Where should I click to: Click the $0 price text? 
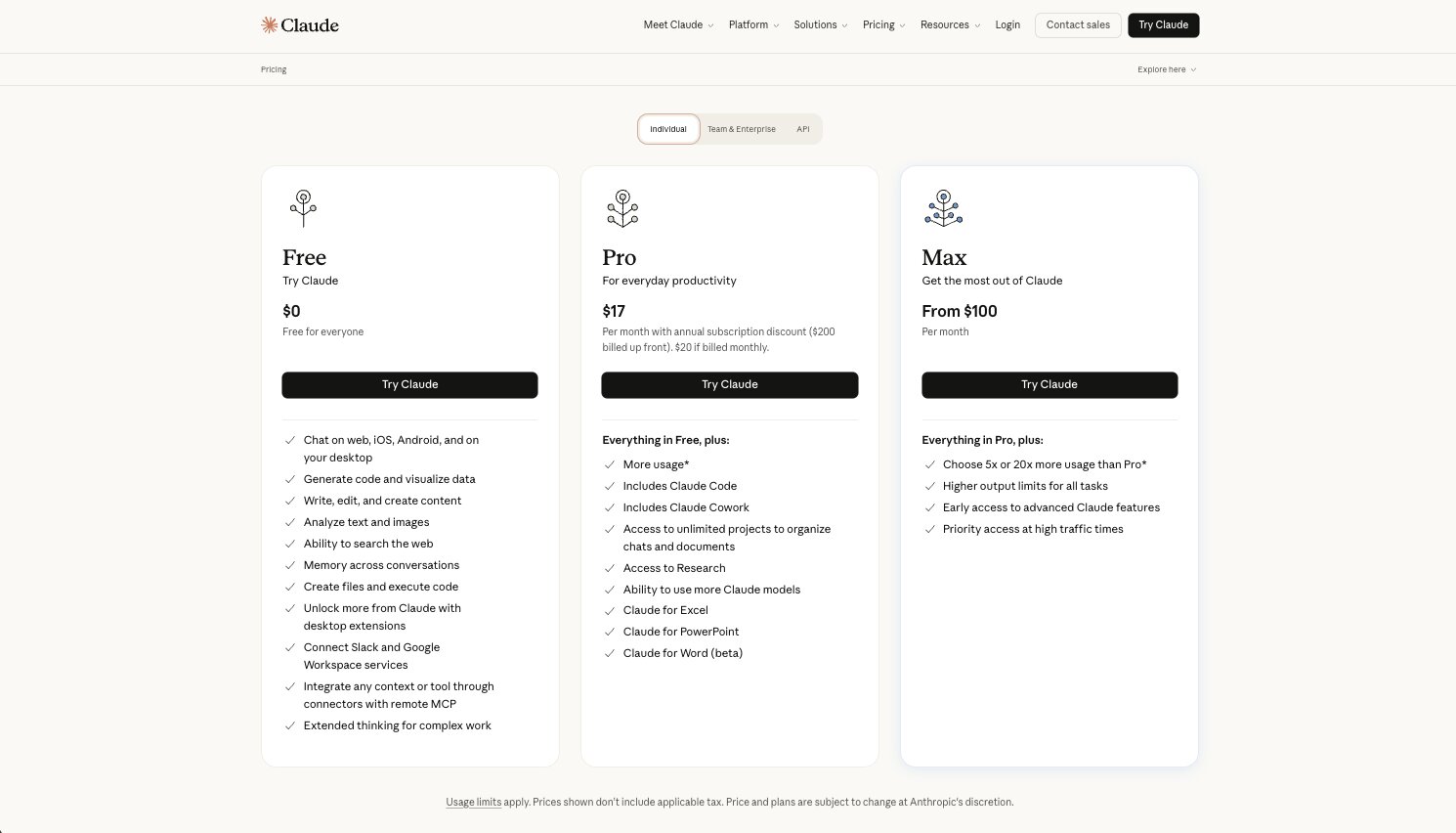click(x=291, y=311)
